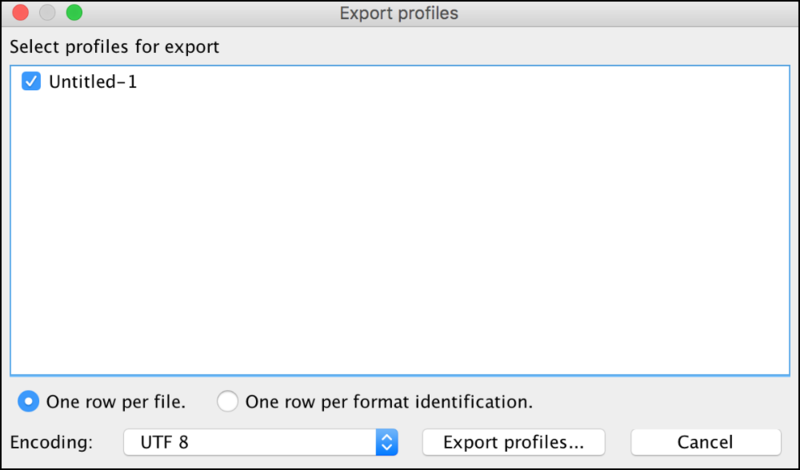Maximize the dialog with the green button
800x470 pixels.
tap(73, 14)
